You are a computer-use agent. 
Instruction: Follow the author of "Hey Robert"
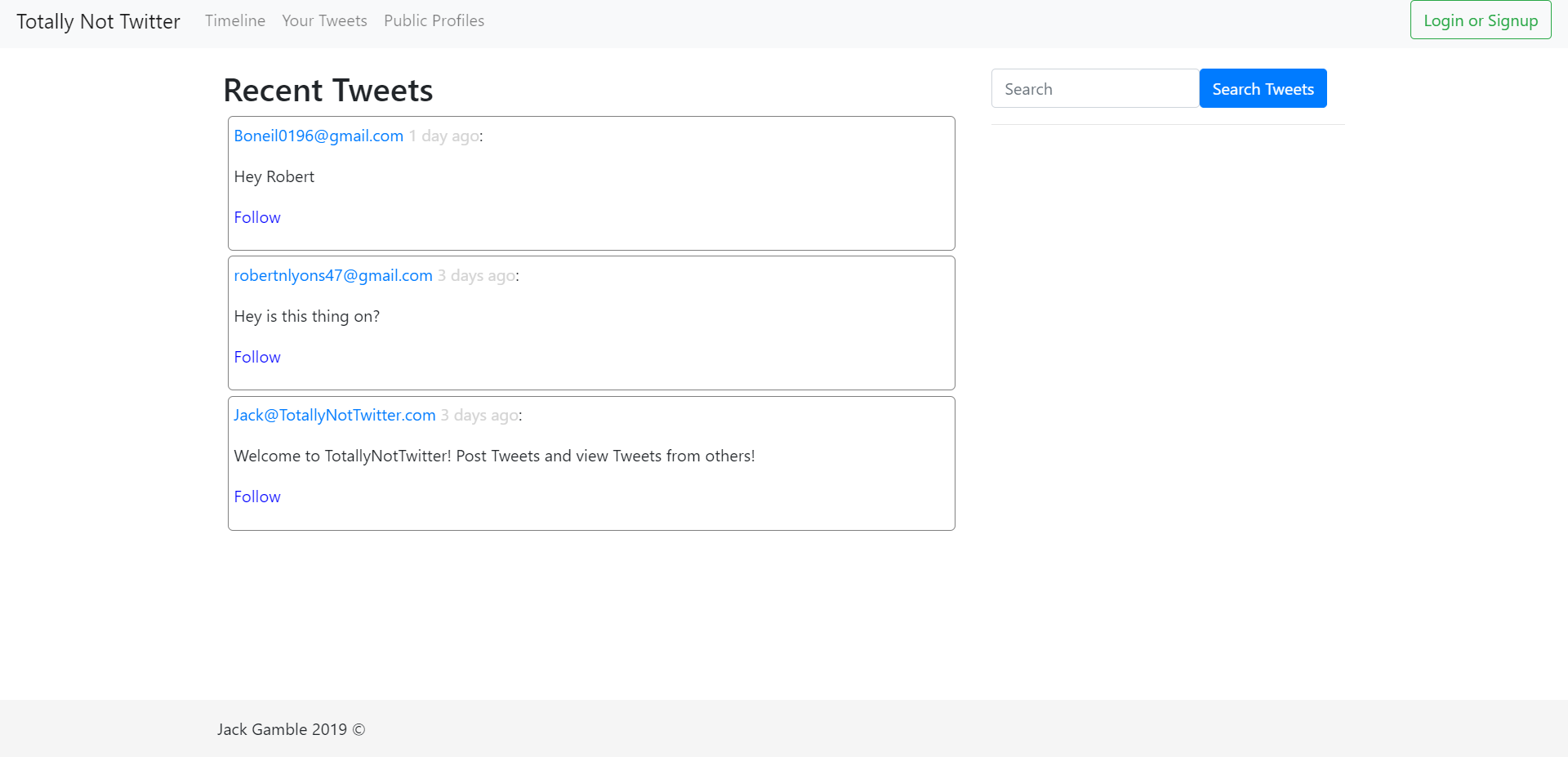[x=257, y=217]
